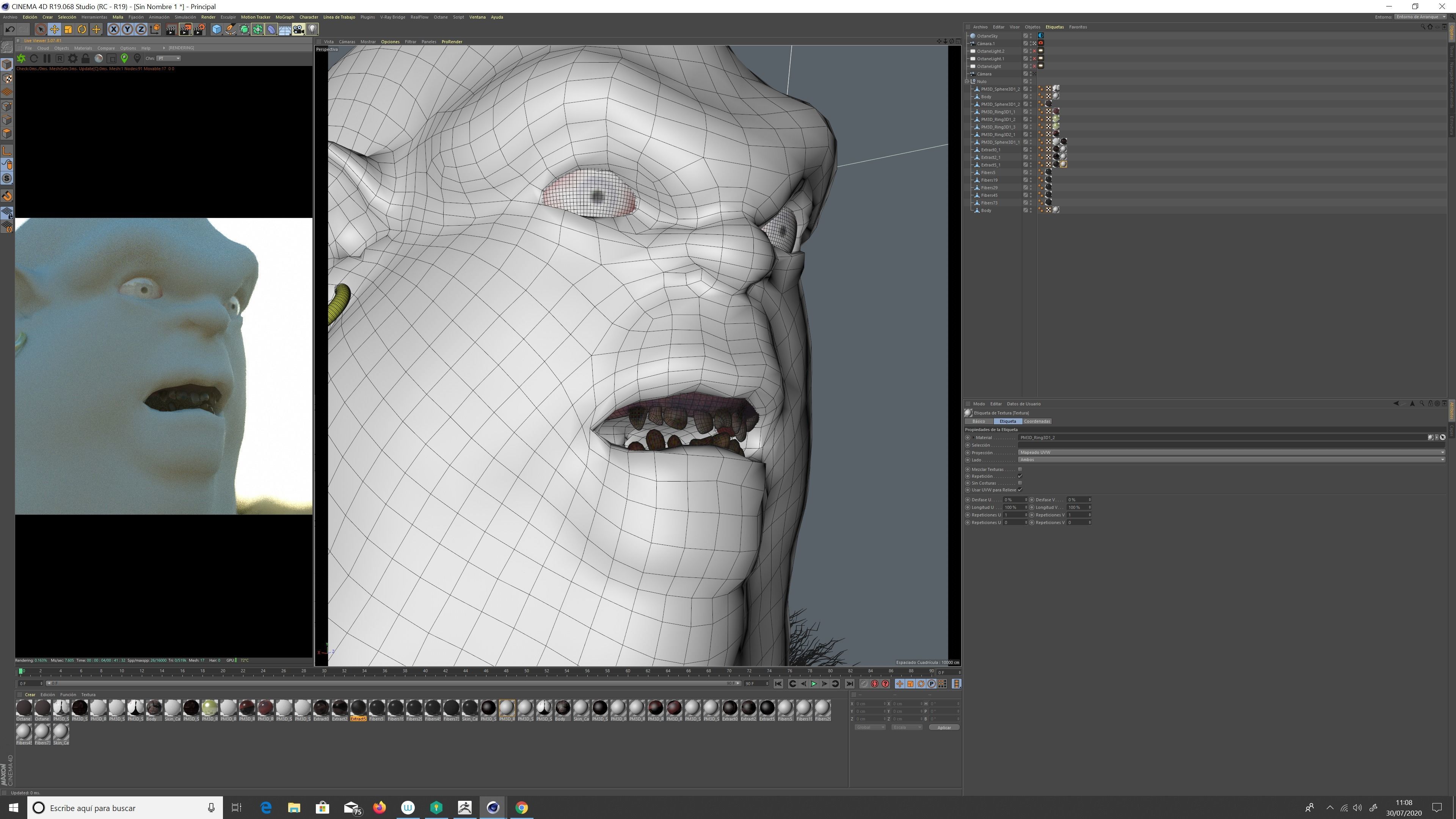
Task: Toggle Live Viewer lock resolution padlock
Action: (85, 58)
